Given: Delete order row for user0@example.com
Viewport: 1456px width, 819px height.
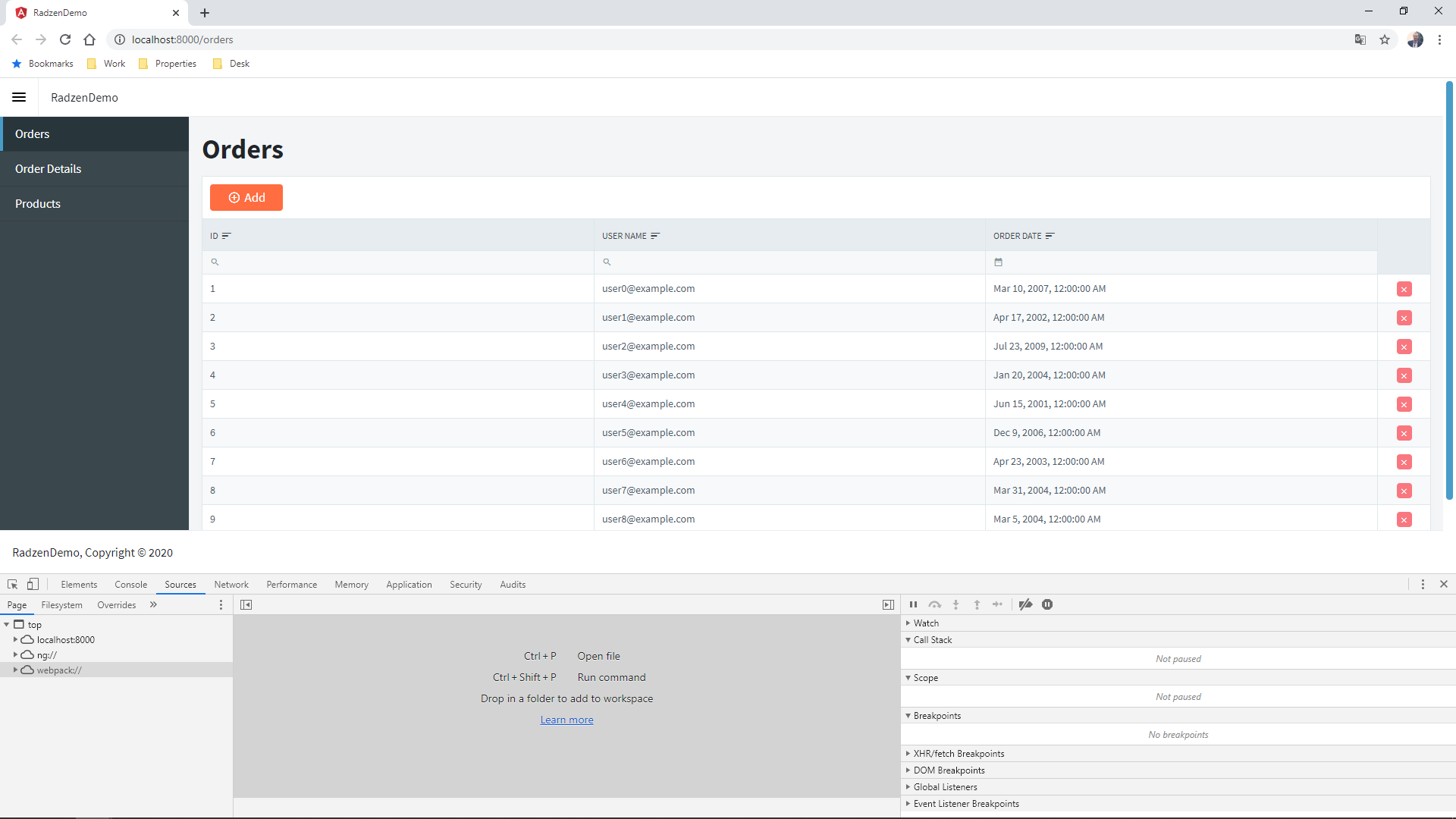Looking at the screenshot, I should (x=1404, y=289).
